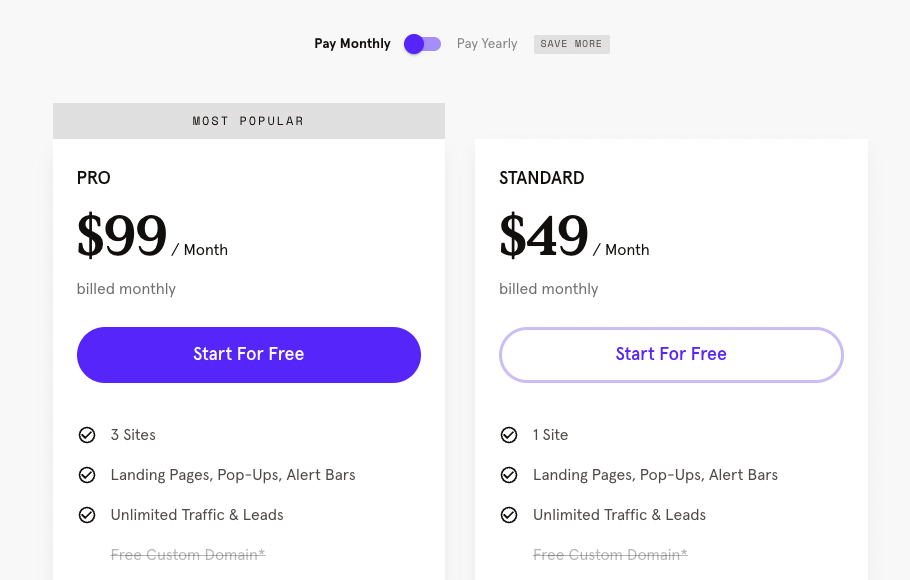Click Standard plan Landing Pages checkmark icon

[509, 475]
